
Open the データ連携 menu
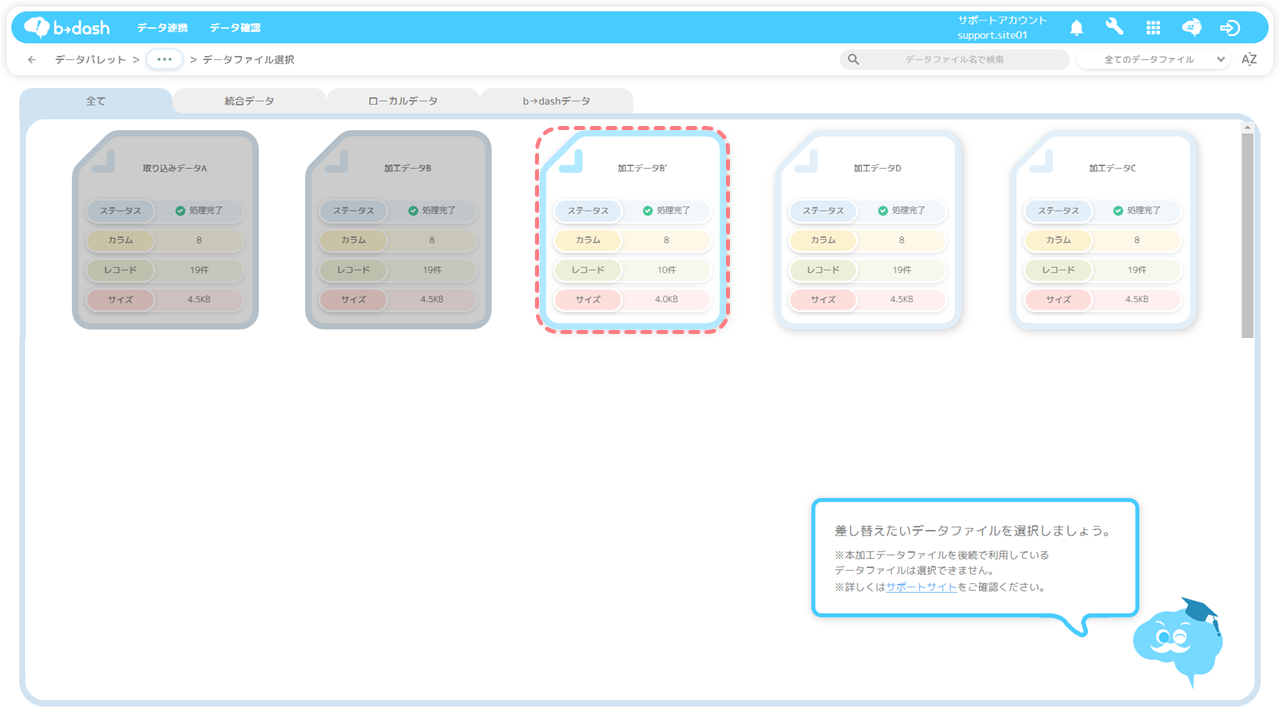(162, 28)
